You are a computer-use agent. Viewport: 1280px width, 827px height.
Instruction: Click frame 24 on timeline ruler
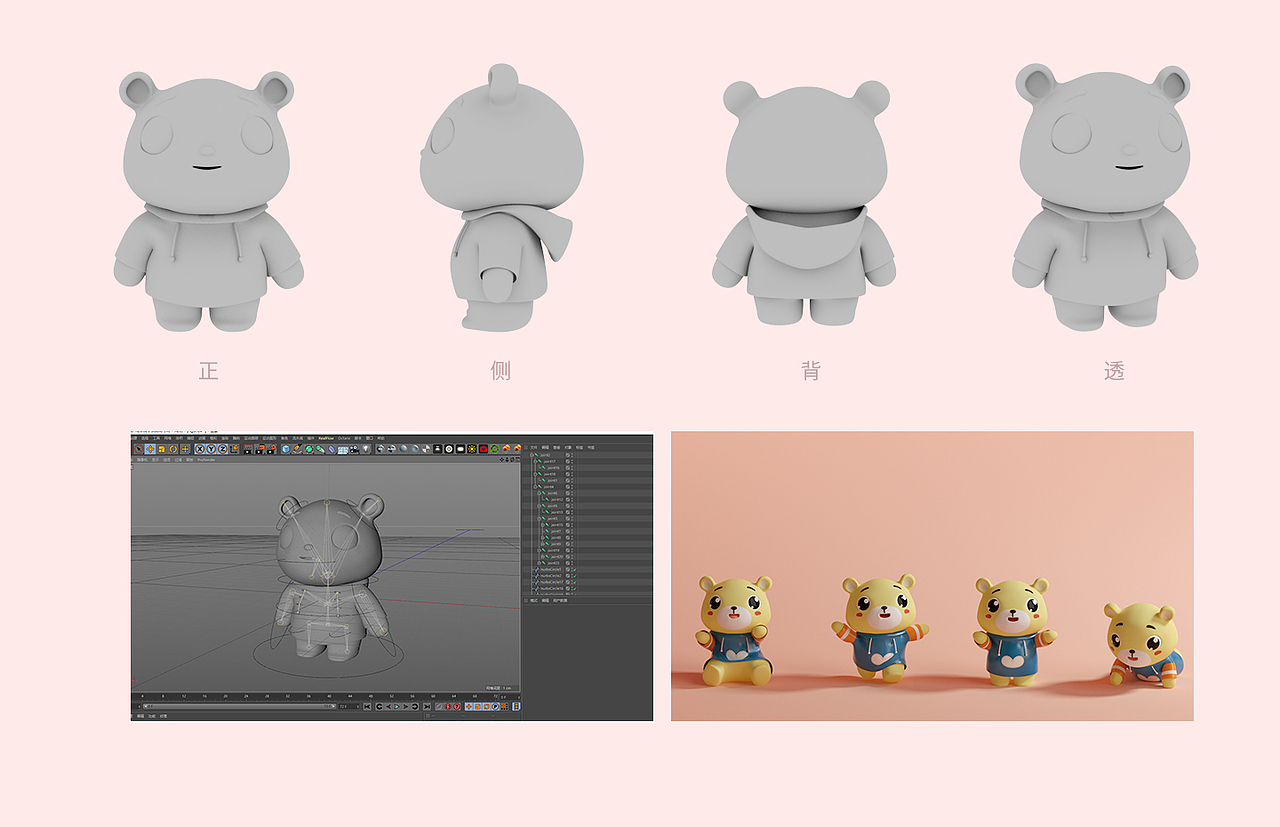click(x=247, y=695)
